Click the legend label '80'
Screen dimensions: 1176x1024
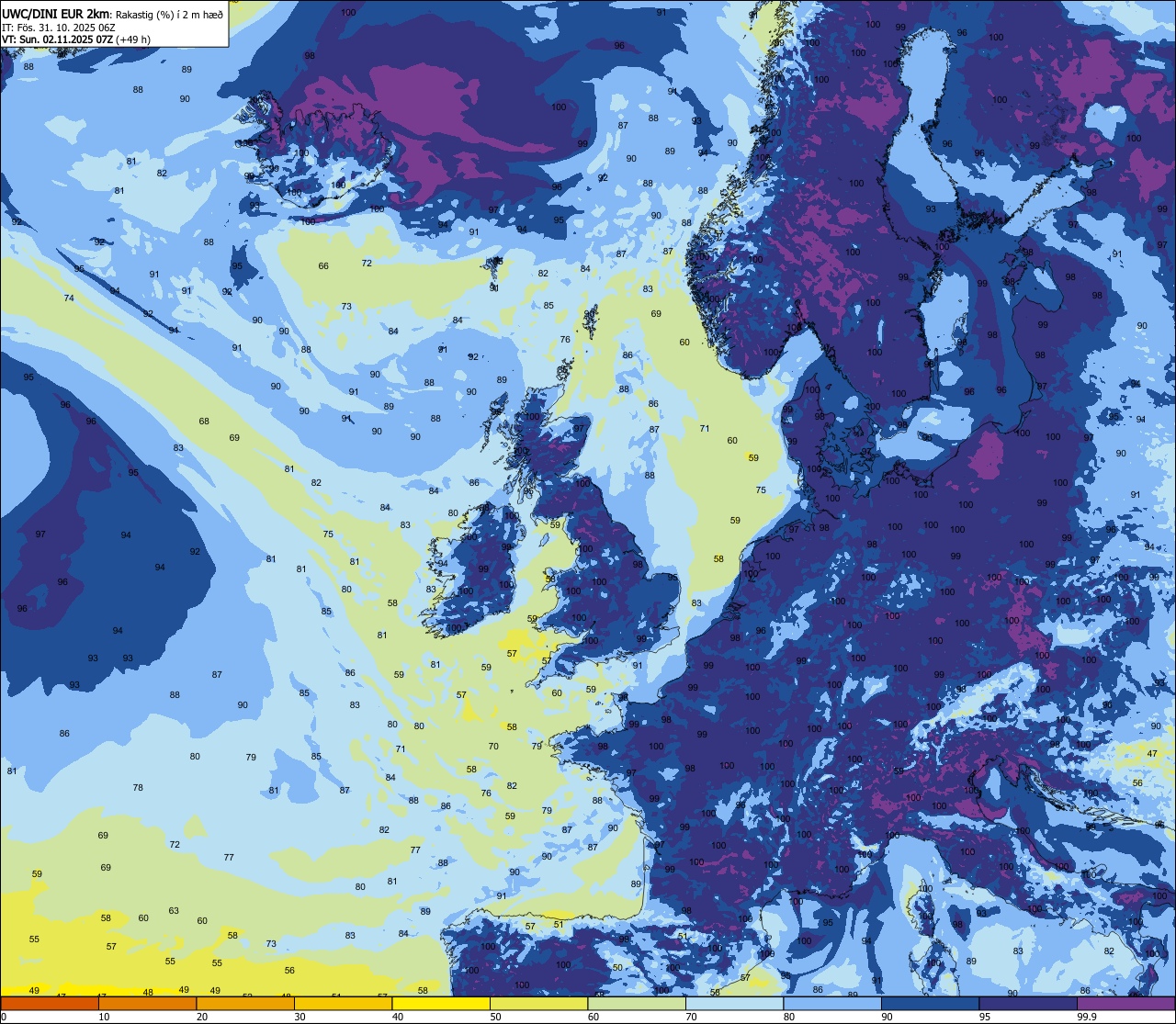tap(789, 1017)
